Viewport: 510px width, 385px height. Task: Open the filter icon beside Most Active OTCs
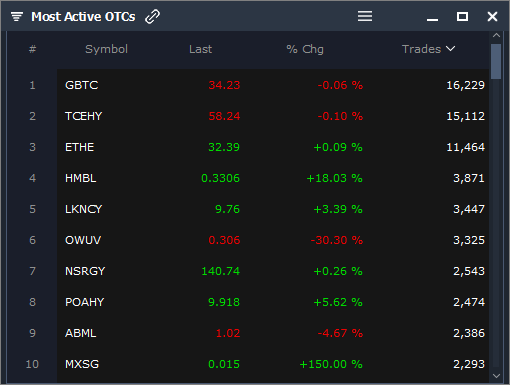coord(17,16)
